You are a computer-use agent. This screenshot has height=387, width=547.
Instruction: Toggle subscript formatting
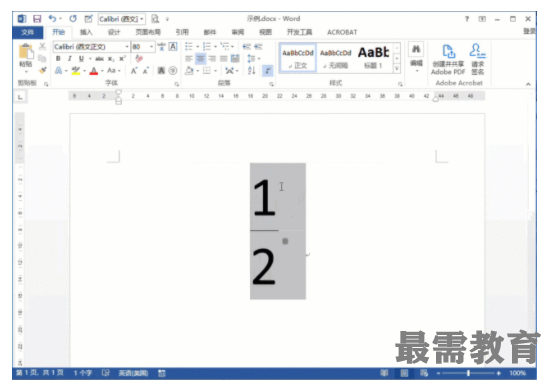111,58
